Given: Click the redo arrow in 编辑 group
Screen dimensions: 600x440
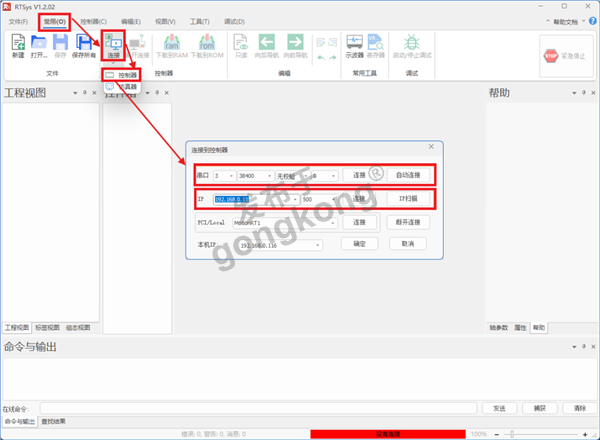Looking at the screenshot, I should 333,58.
